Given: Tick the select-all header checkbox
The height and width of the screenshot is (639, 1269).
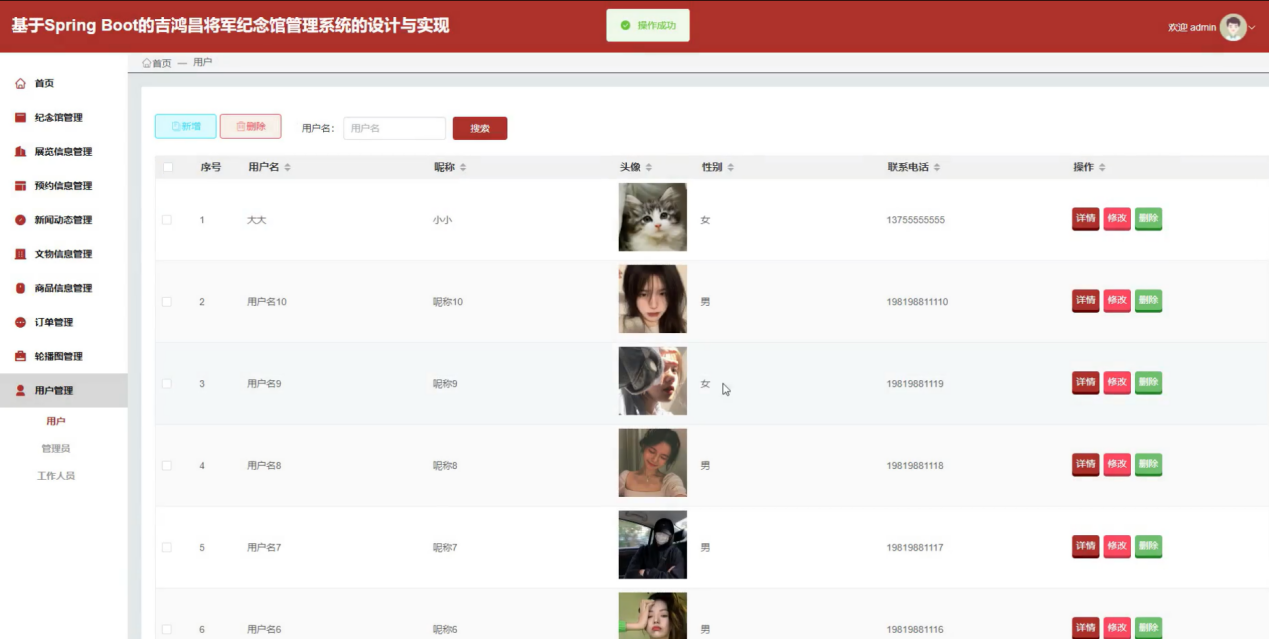Looking at the screenshot, I should coord(167,167).
